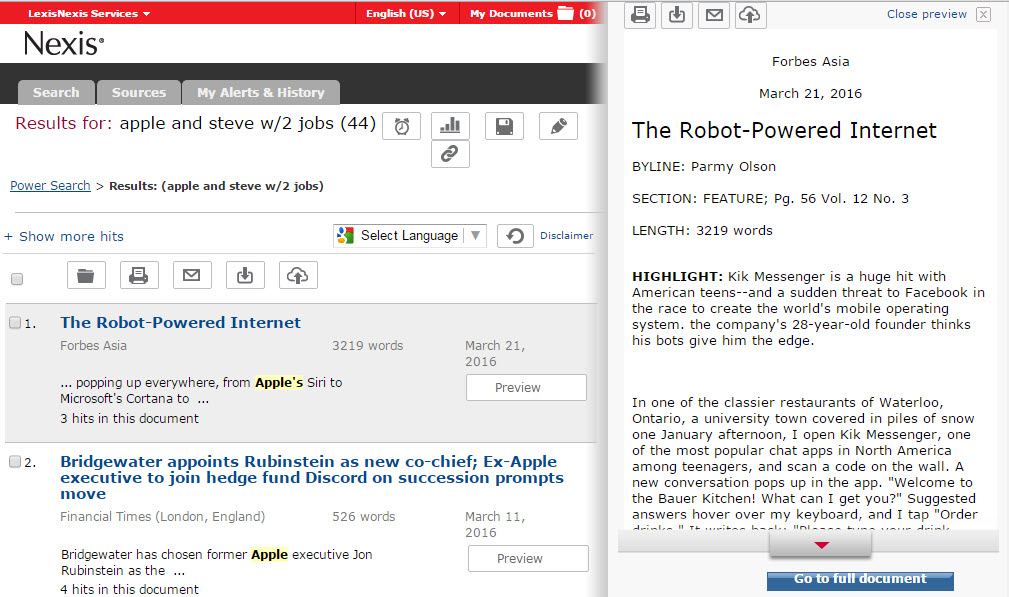Viewport: 1009px width, 597px height.
Task: Expand Show more hits
Action: tap(64, 237)
